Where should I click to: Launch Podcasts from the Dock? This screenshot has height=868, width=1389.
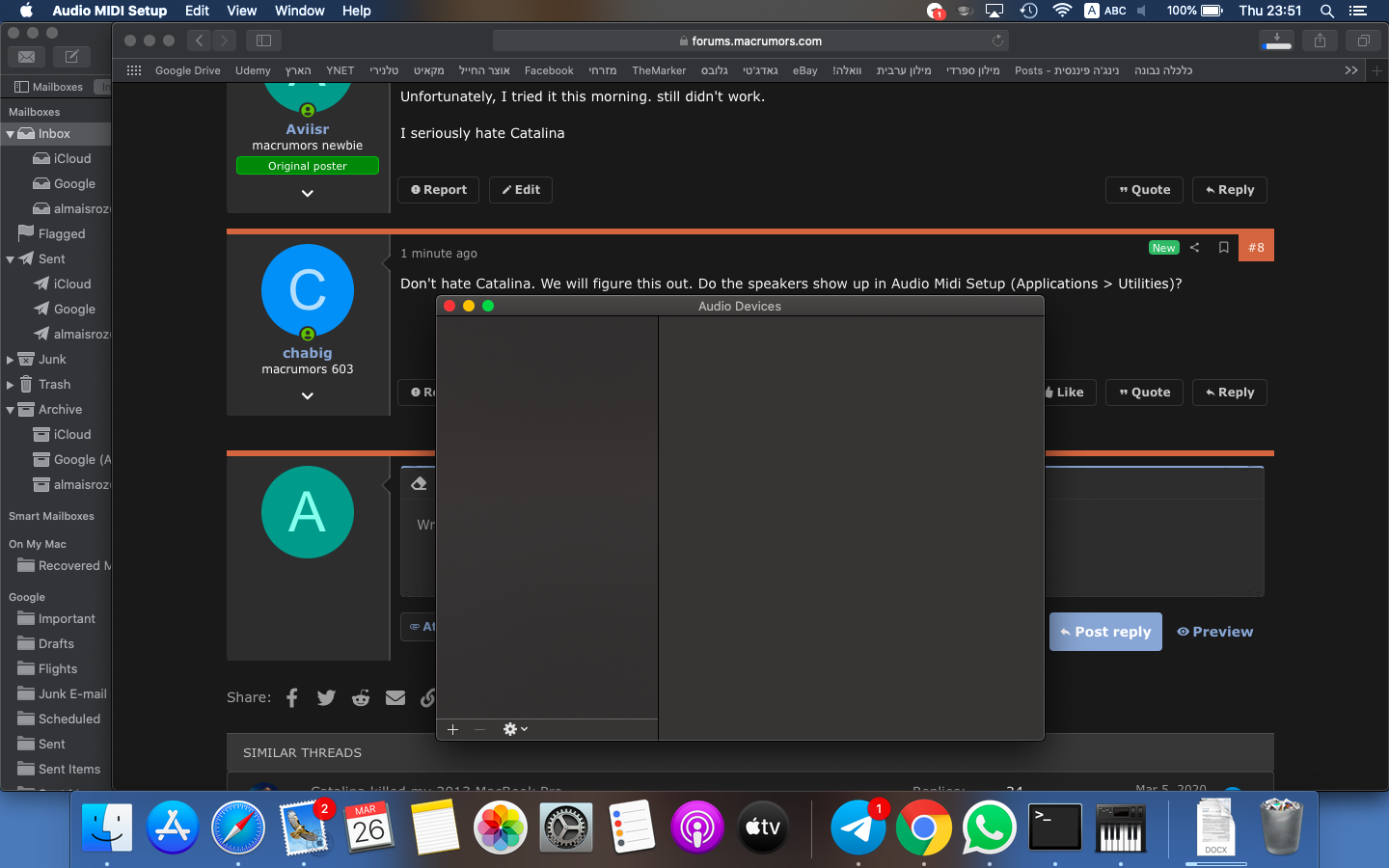697,827
